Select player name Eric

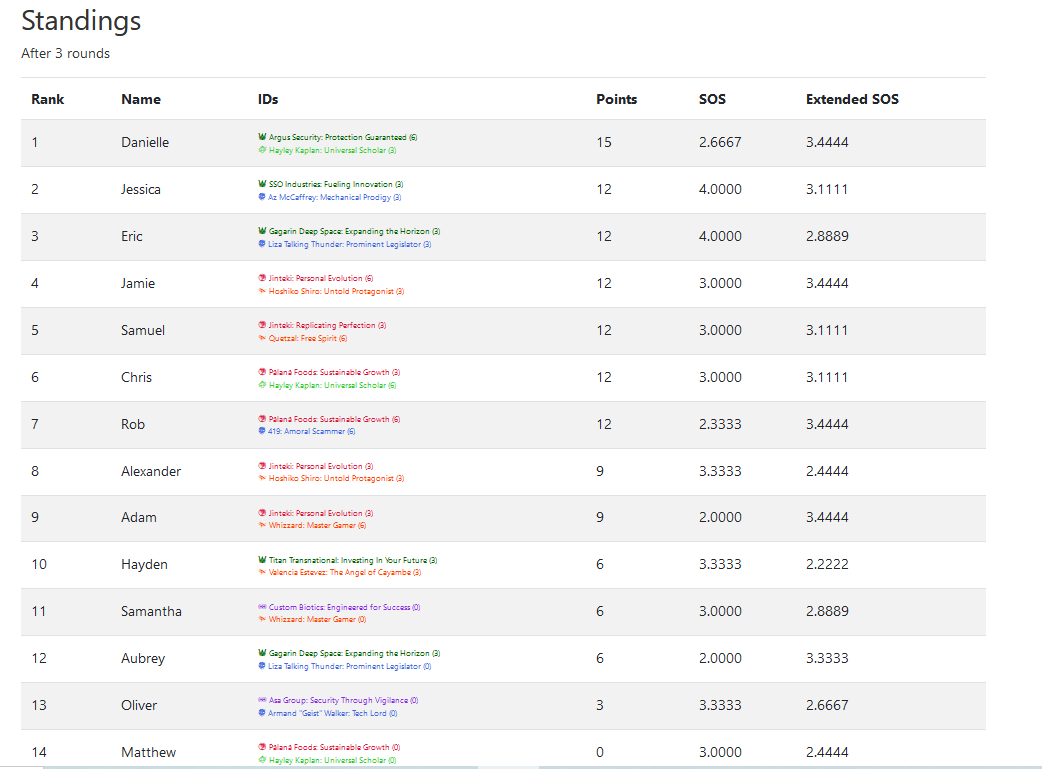pos(132,236)
